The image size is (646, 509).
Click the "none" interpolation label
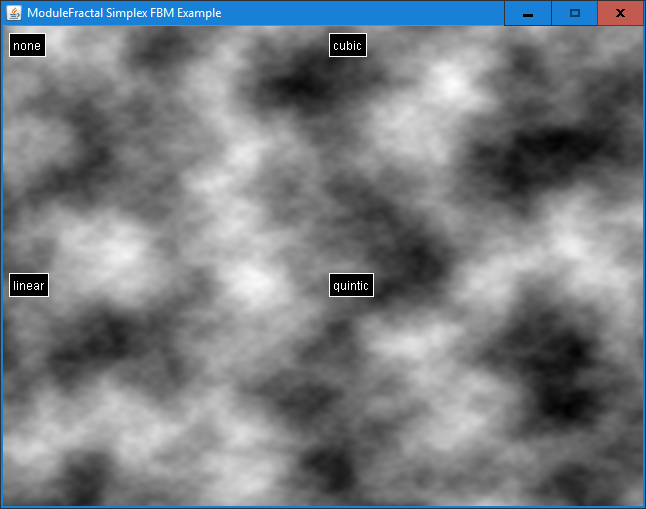click(x=27, y=45)
